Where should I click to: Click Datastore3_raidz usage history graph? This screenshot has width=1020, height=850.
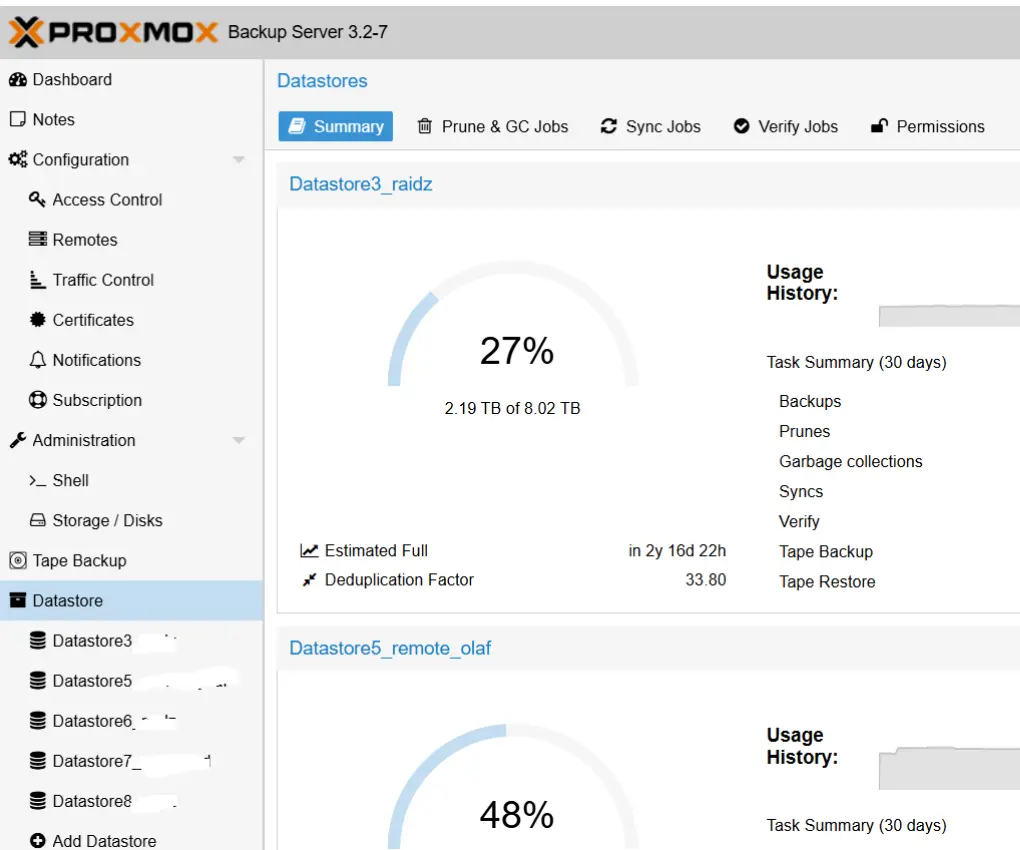[949, 315]
